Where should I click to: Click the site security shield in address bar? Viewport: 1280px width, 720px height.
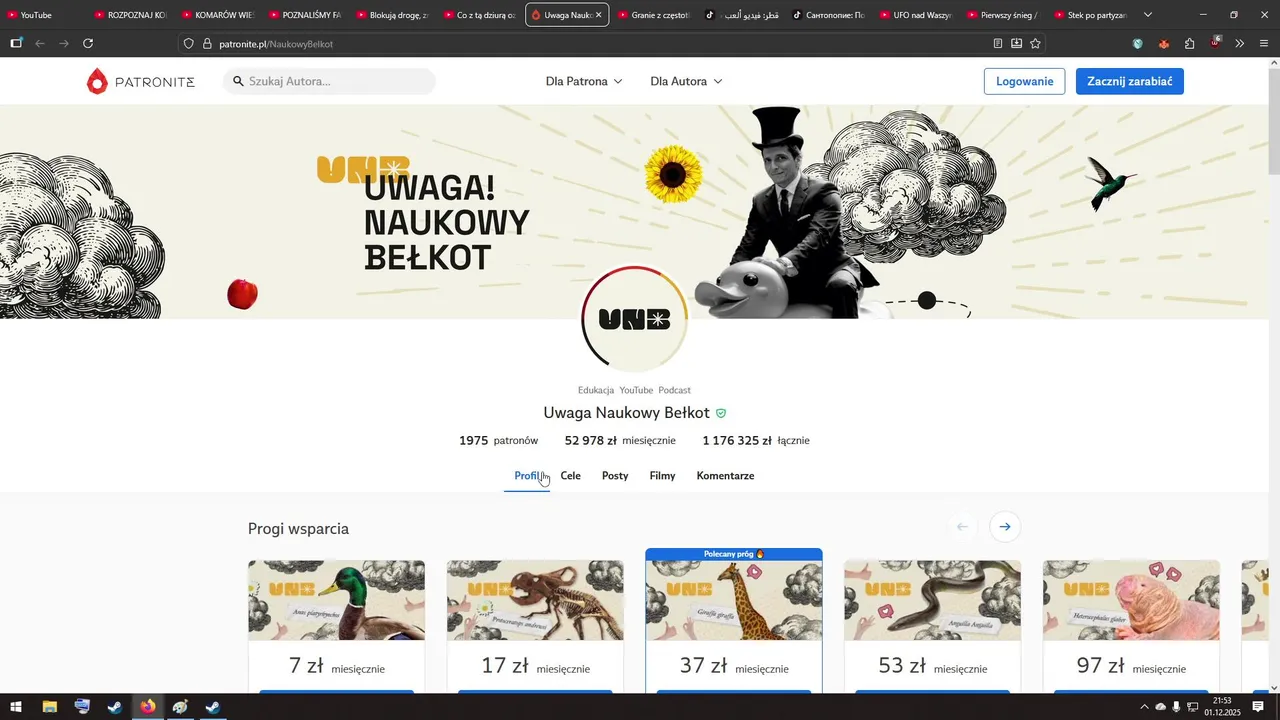click(188, 44)
